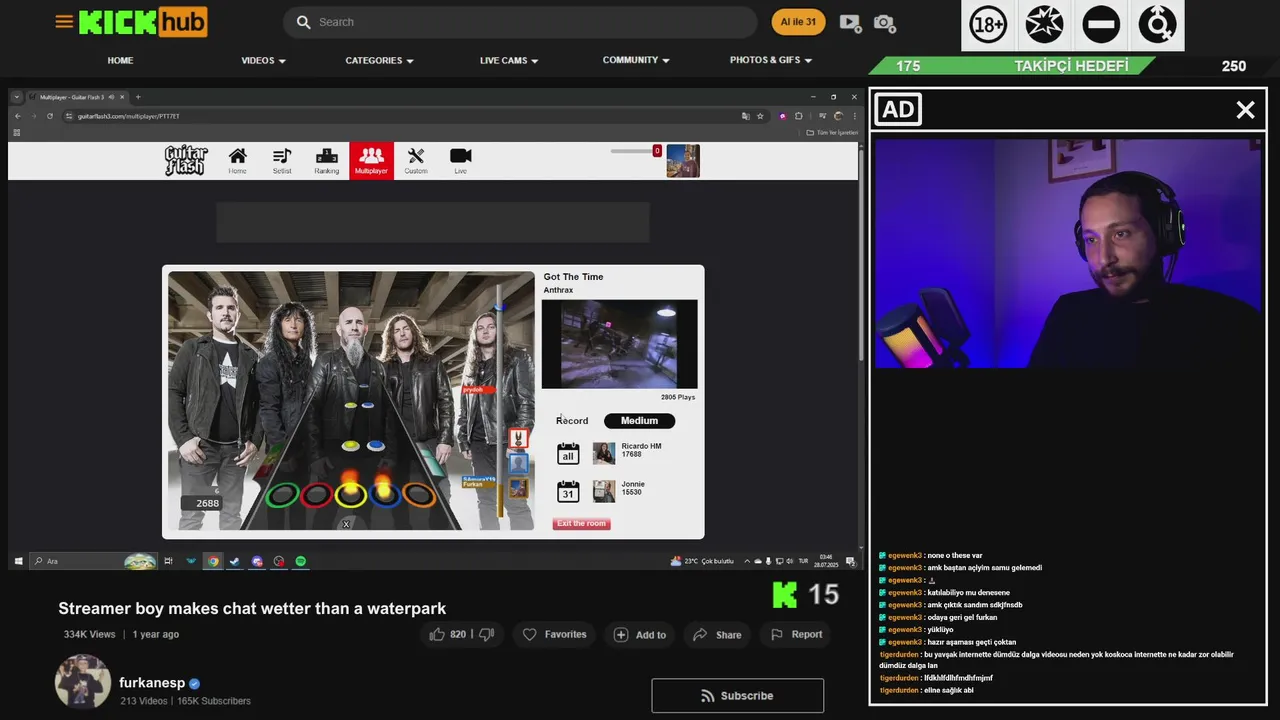
Task: Close the AD panel with X
Action: pyautogui.click(x=1245, y=110)
